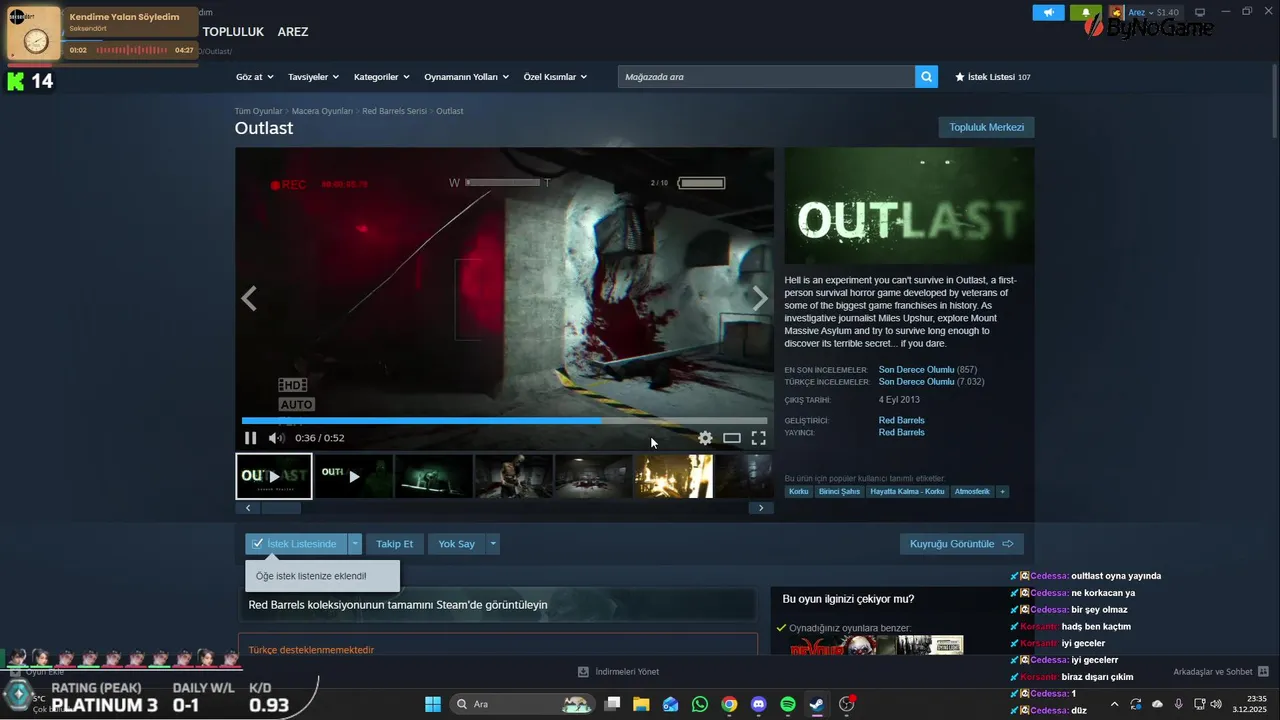Click the Yok Say button
1280x720 pixels.
457,544
